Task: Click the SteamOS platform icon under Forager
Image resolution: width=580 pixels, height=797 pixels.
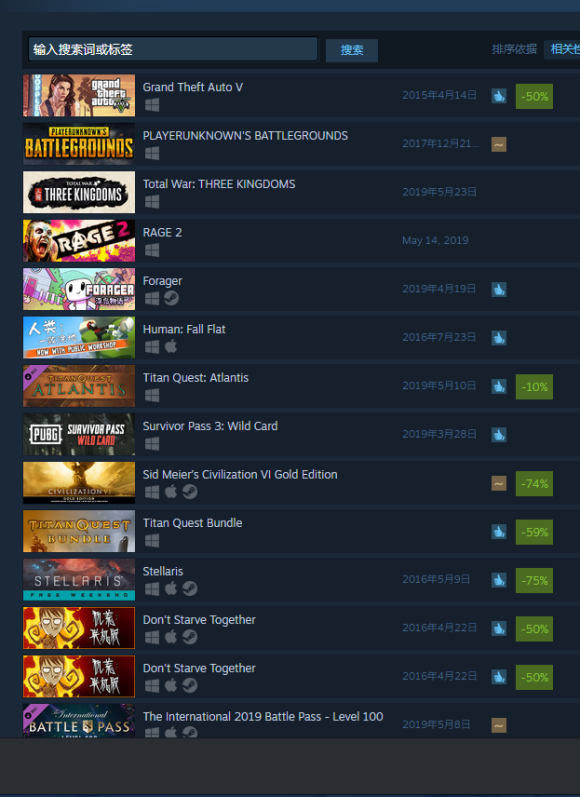Action: tap(171, 298)
